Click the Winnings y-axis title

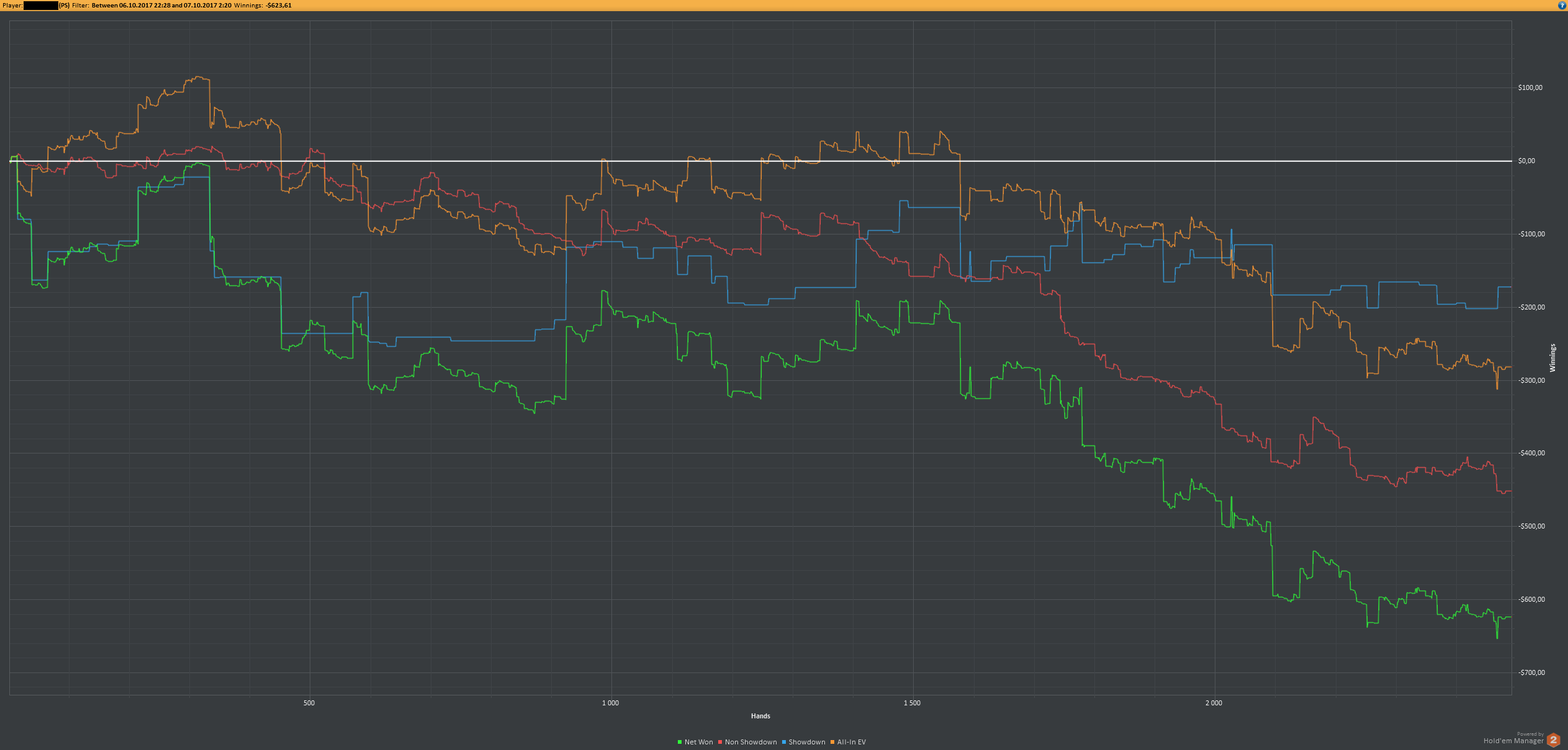pos(1552,358)
